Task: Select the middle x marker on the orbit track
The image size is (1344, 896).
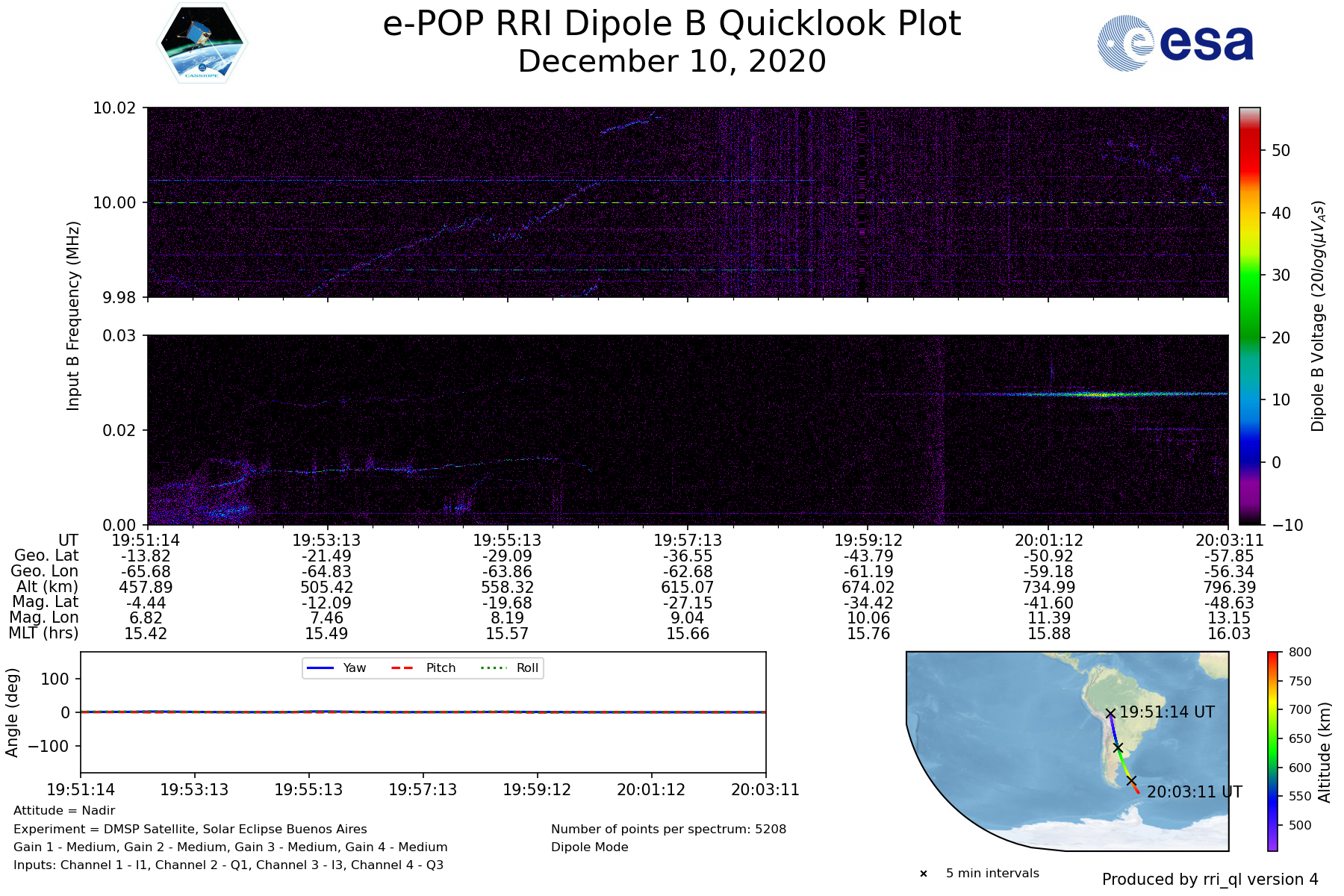Action: pyautogui.click(x=1118, y=747)
